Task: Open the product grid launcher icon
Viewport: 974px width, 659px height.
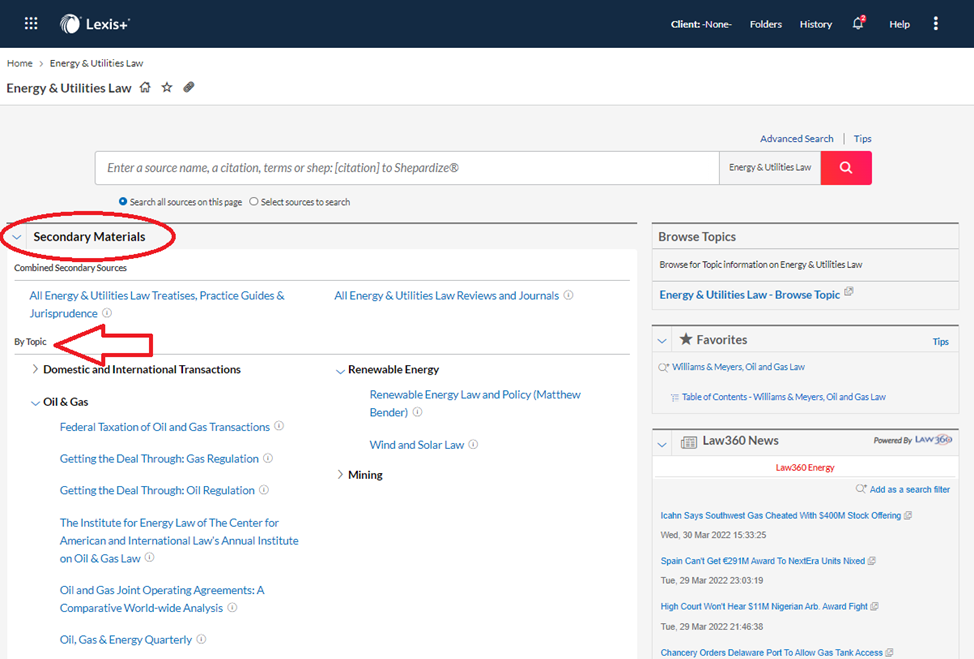Action: (30, 24)
